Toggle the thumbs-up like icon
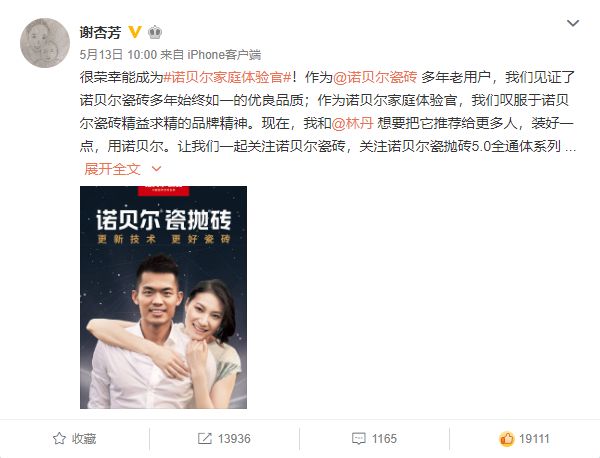The height and width of the screenshot is (458, 600). coord(506,438)
